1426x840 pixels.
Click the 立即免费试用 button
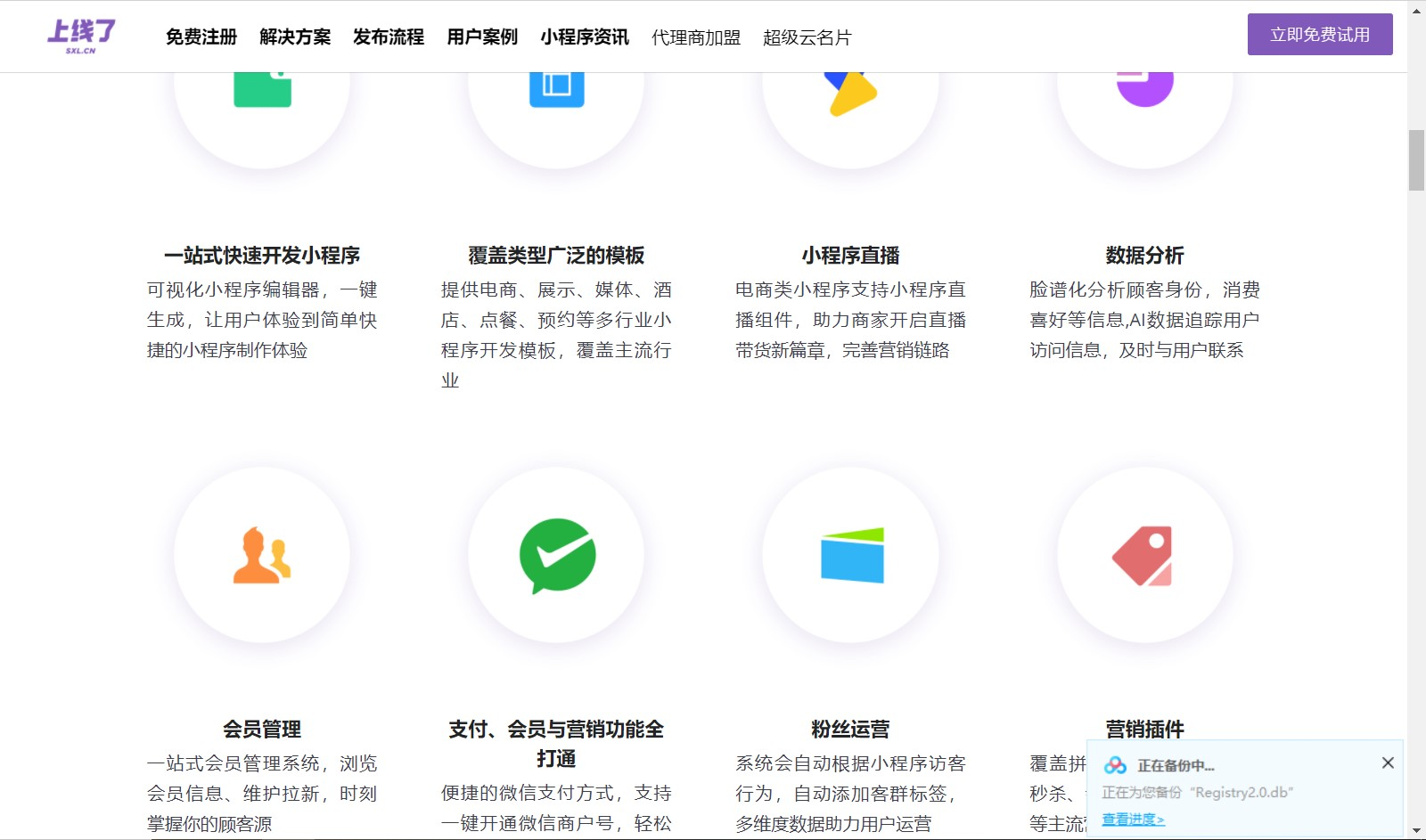[x=1319, y=34]
